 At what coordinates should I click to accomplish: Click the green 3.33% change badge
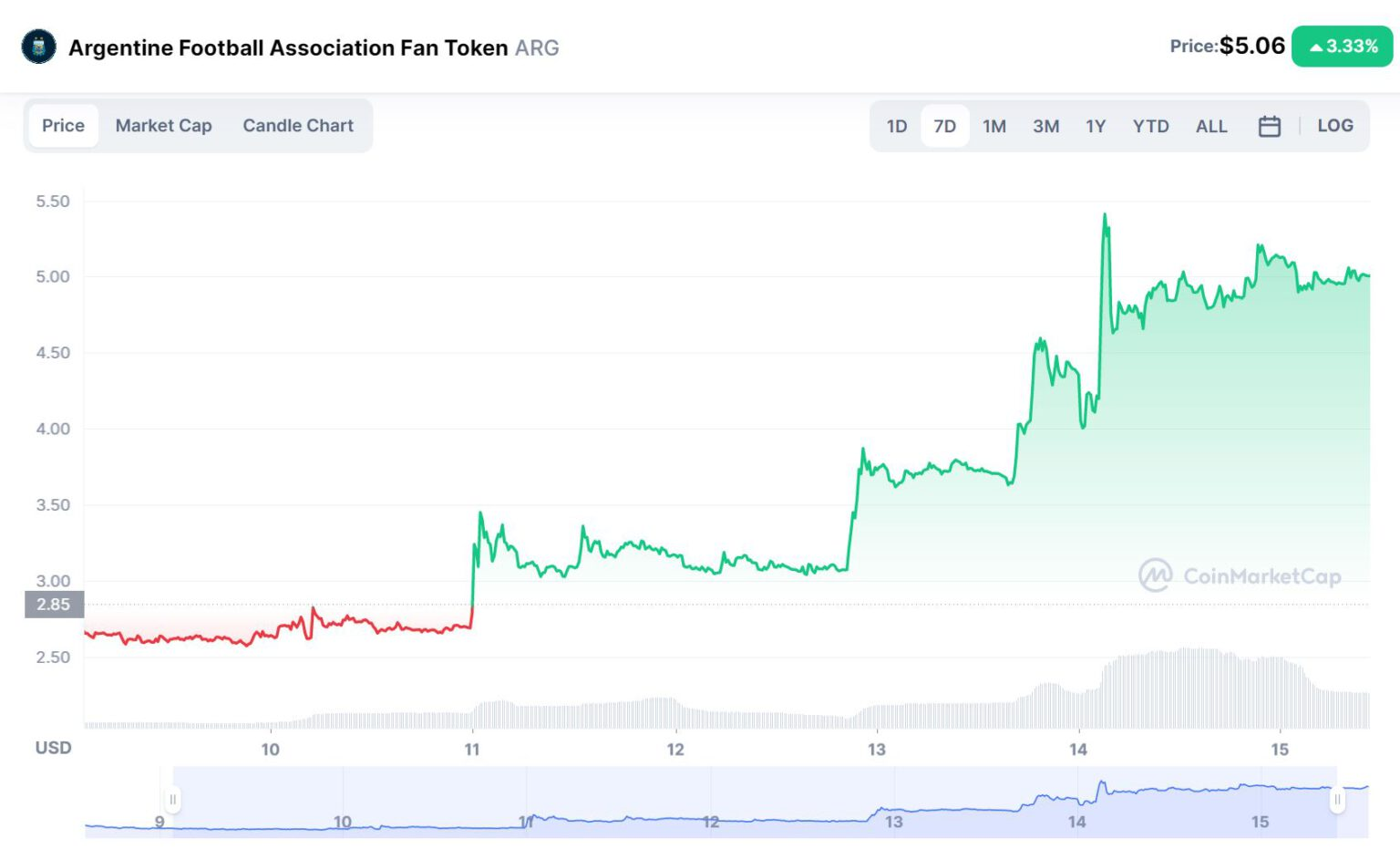[x=1343, y=47]
